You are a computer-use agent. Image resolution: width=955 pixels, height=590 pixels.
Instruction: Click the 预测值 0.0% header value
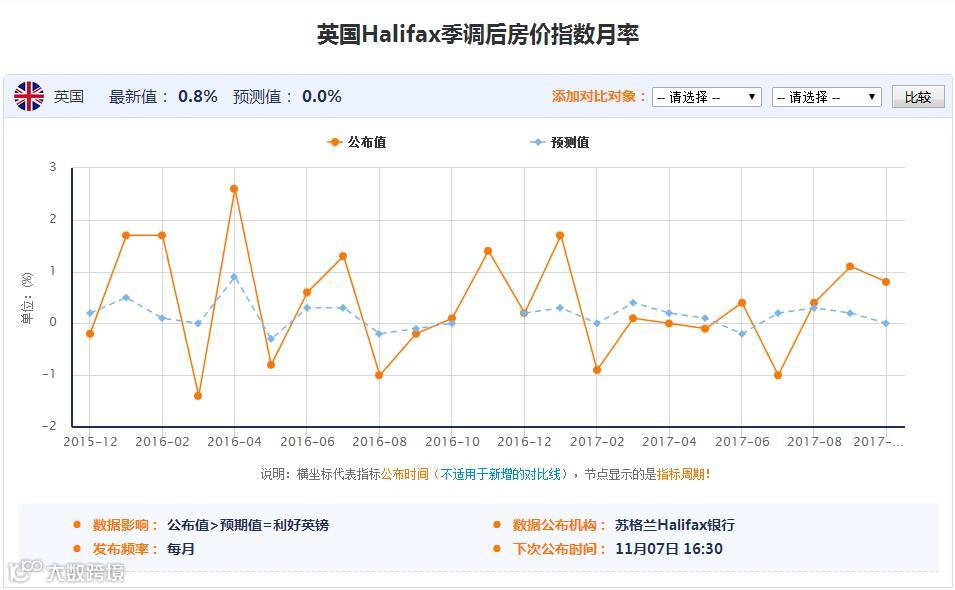[322, 96]
